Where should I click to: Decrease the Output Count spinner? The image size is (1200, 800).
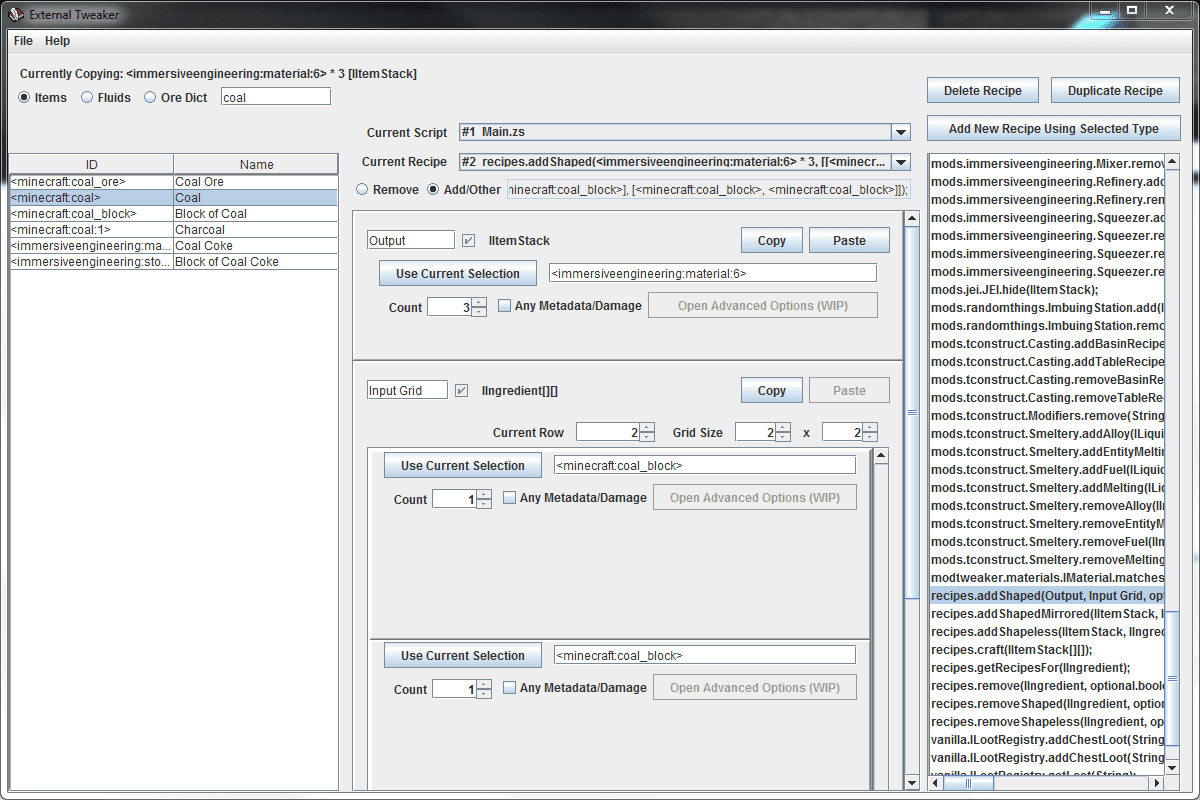click(x=479, y=312)
